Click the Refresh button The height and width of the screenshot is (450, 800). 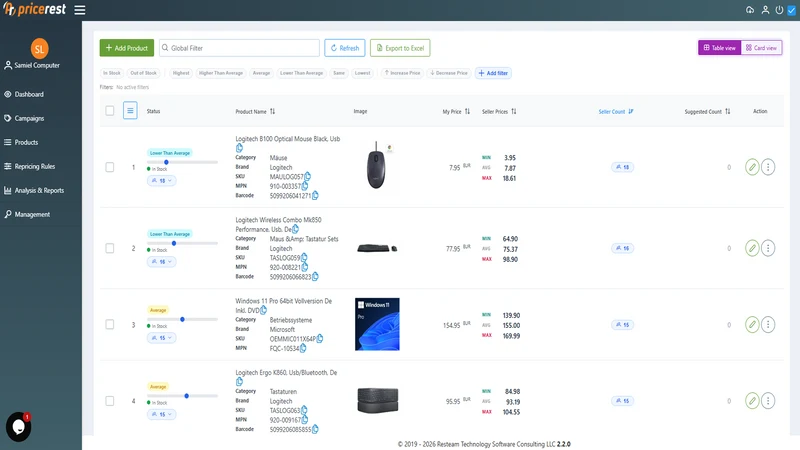point(344,48)
